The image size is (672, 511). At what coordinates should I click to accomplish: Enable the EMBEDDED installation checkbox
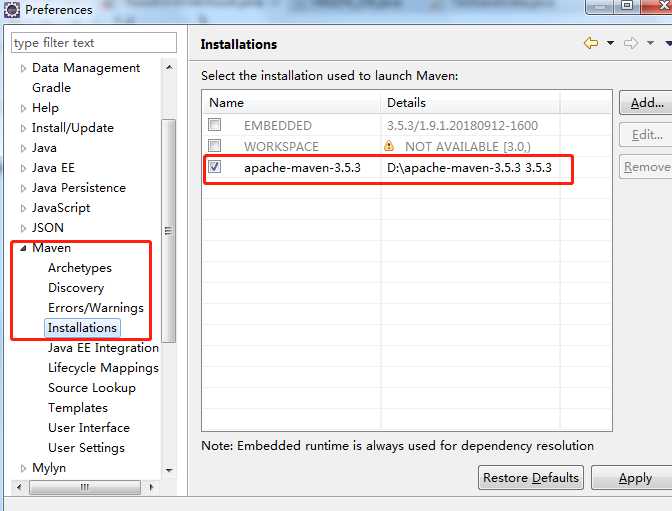pyautogui.click(x=214, y=125)
